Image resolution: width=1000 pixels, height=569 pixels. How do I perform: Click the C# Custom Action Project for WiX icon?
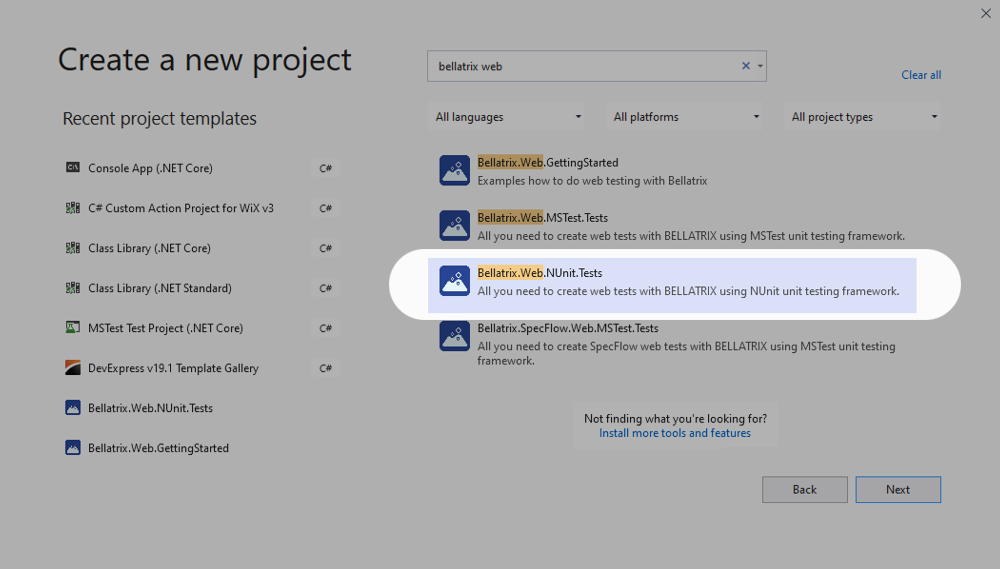tap(73, 208)
